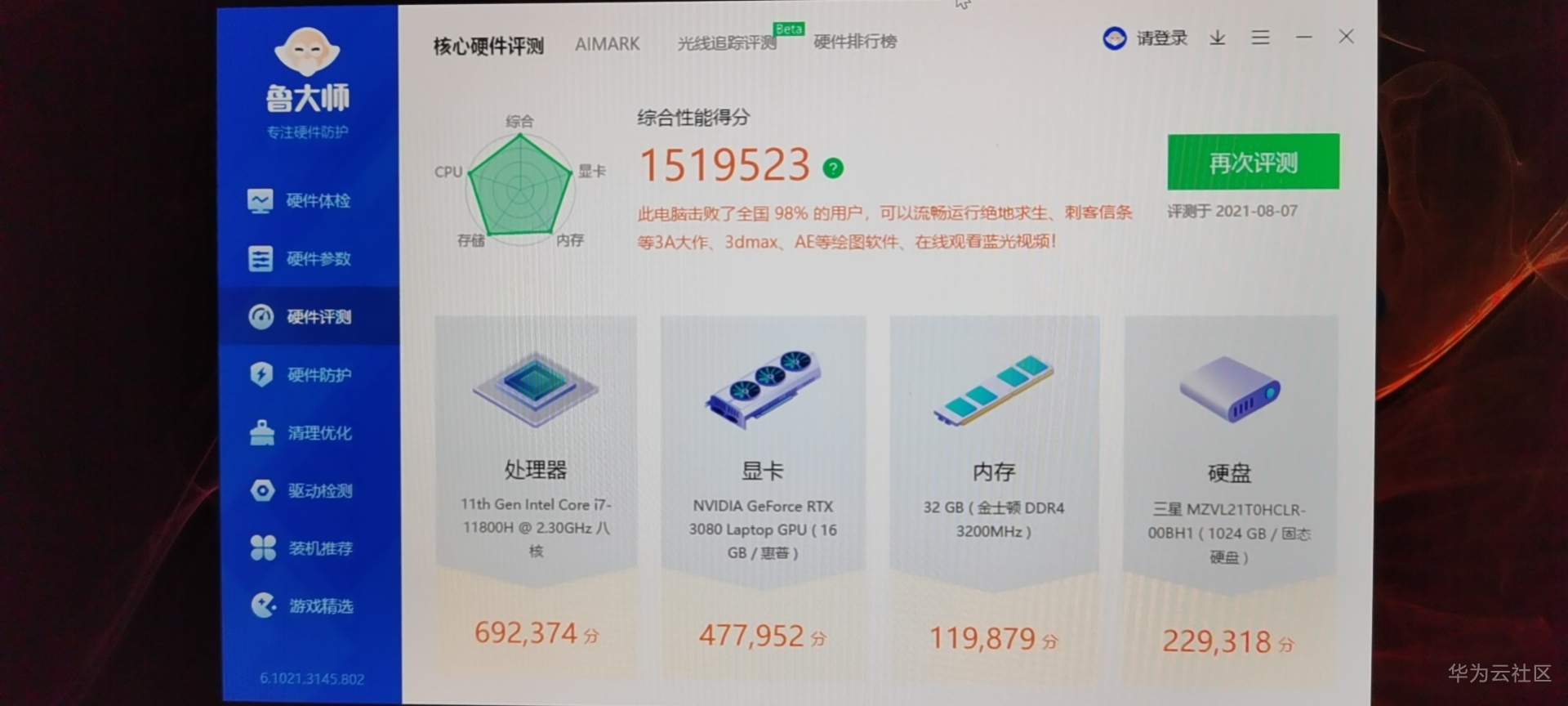Open the hamburger main menu icon

[x=1261, y=38]
